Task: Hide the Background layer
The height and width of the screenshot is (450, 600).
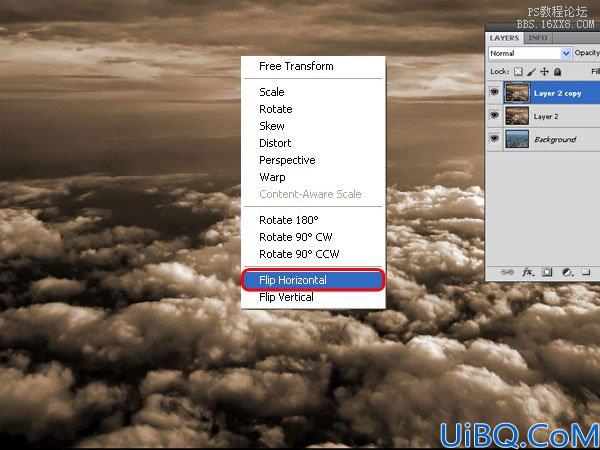Action: 494,138
